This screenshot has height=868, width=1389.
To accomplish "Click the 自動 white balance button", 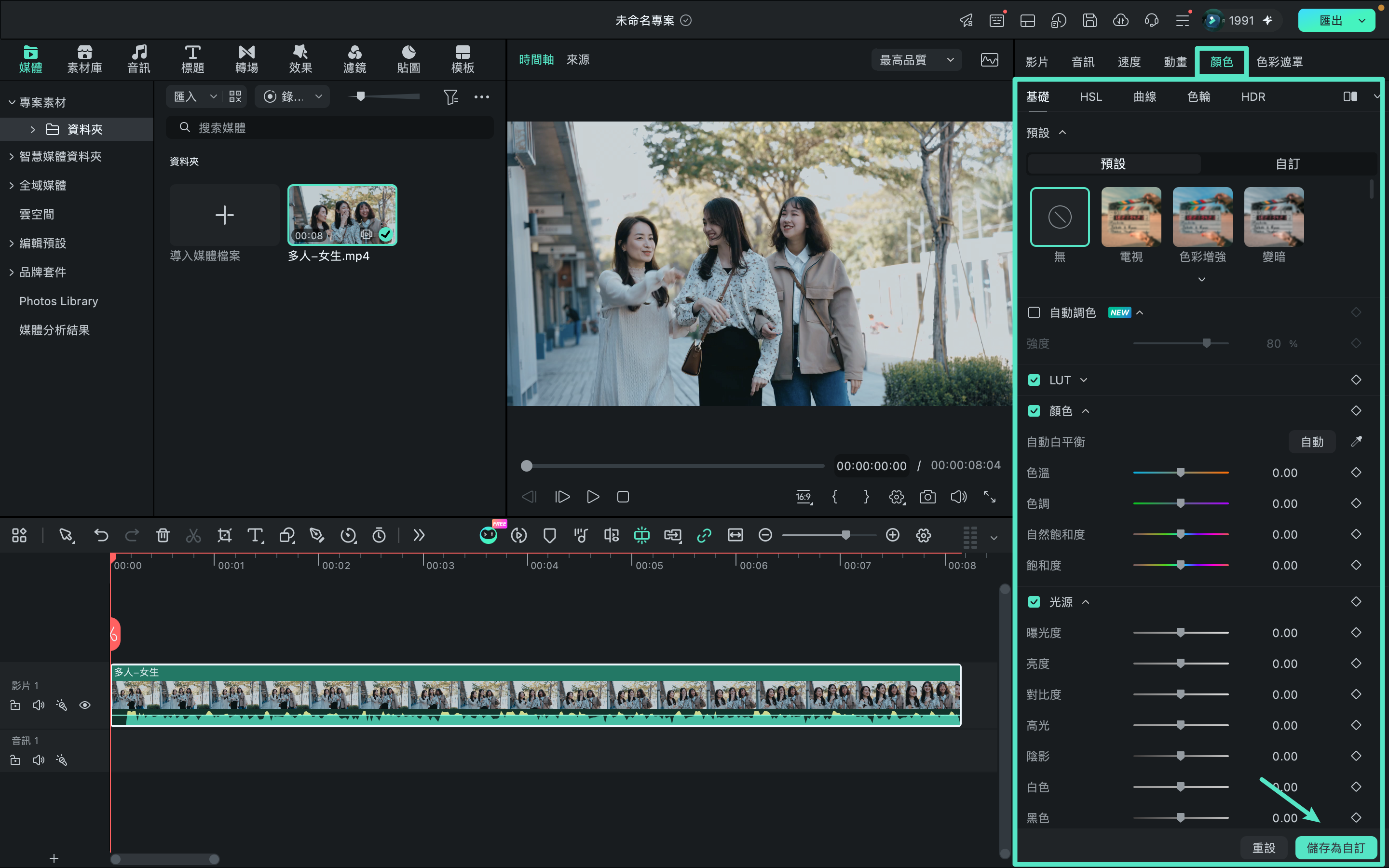I will tap(1311, 441).
